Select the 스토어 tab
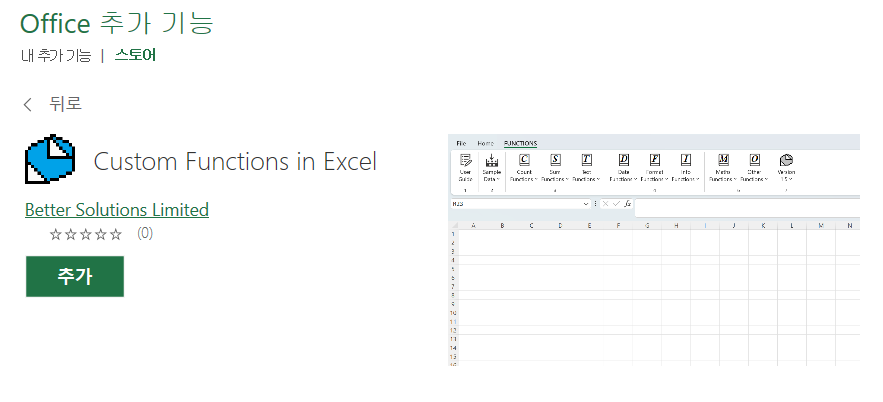The image size is (883, 402). [x=135, y=55]
